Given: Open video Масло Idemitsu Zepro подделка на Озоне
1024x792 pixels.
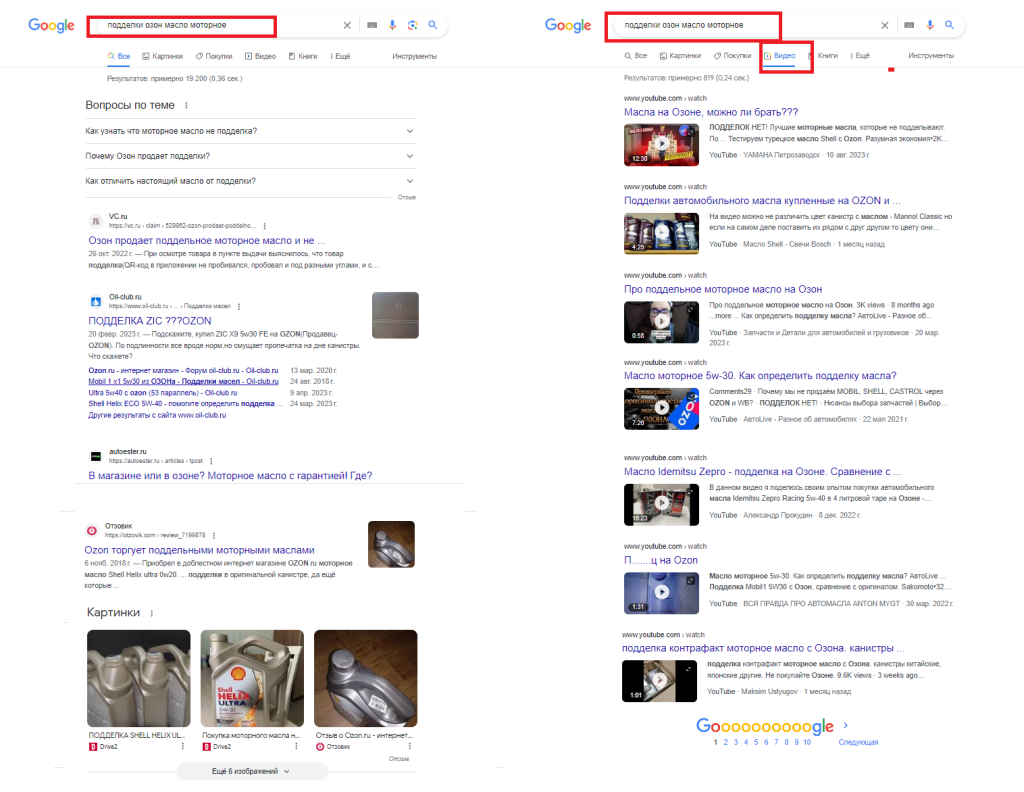Looking at the screenshot, I should click(762, 471).
